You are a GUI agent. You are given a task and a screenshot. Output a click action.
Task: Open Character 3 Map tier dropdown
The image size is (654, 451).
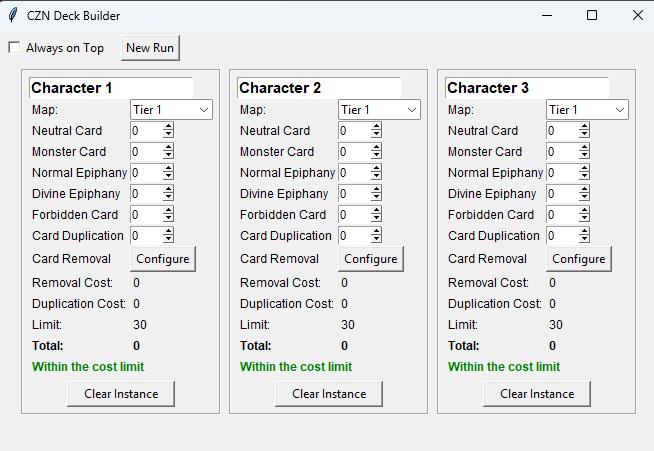(x=587, y=110)
